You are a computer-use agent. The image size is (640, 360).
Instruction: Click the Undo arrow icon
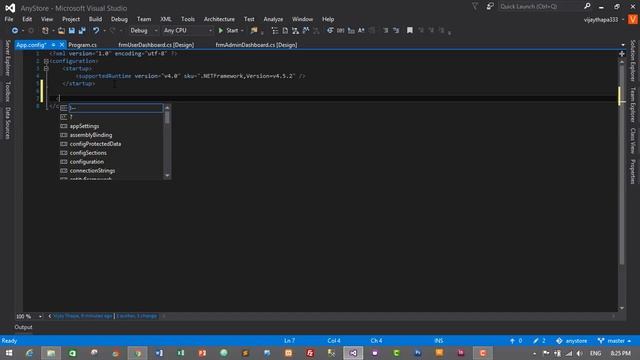tap(96, 31)
